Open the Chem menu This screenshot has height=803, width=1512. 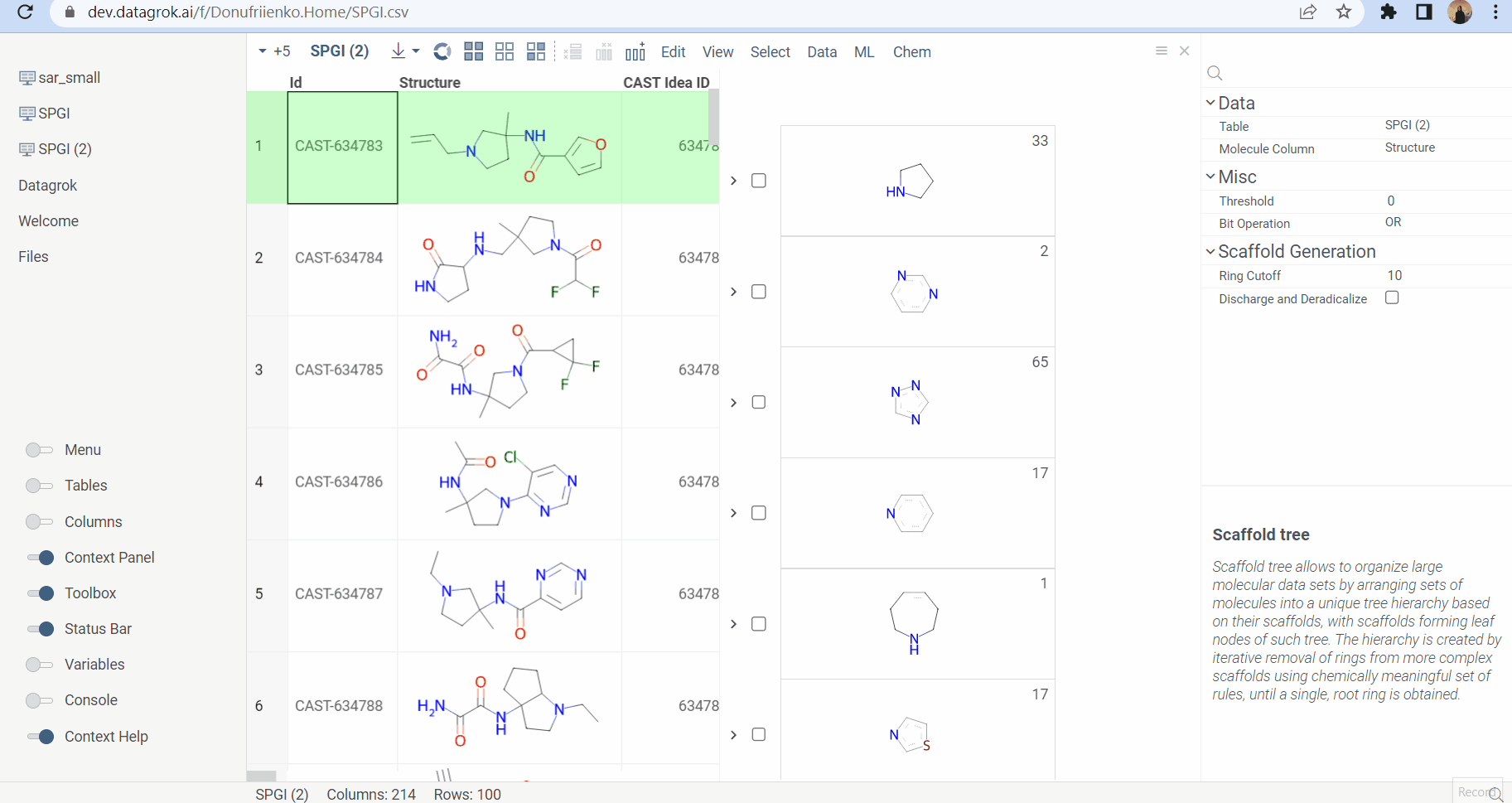(911, 51)
